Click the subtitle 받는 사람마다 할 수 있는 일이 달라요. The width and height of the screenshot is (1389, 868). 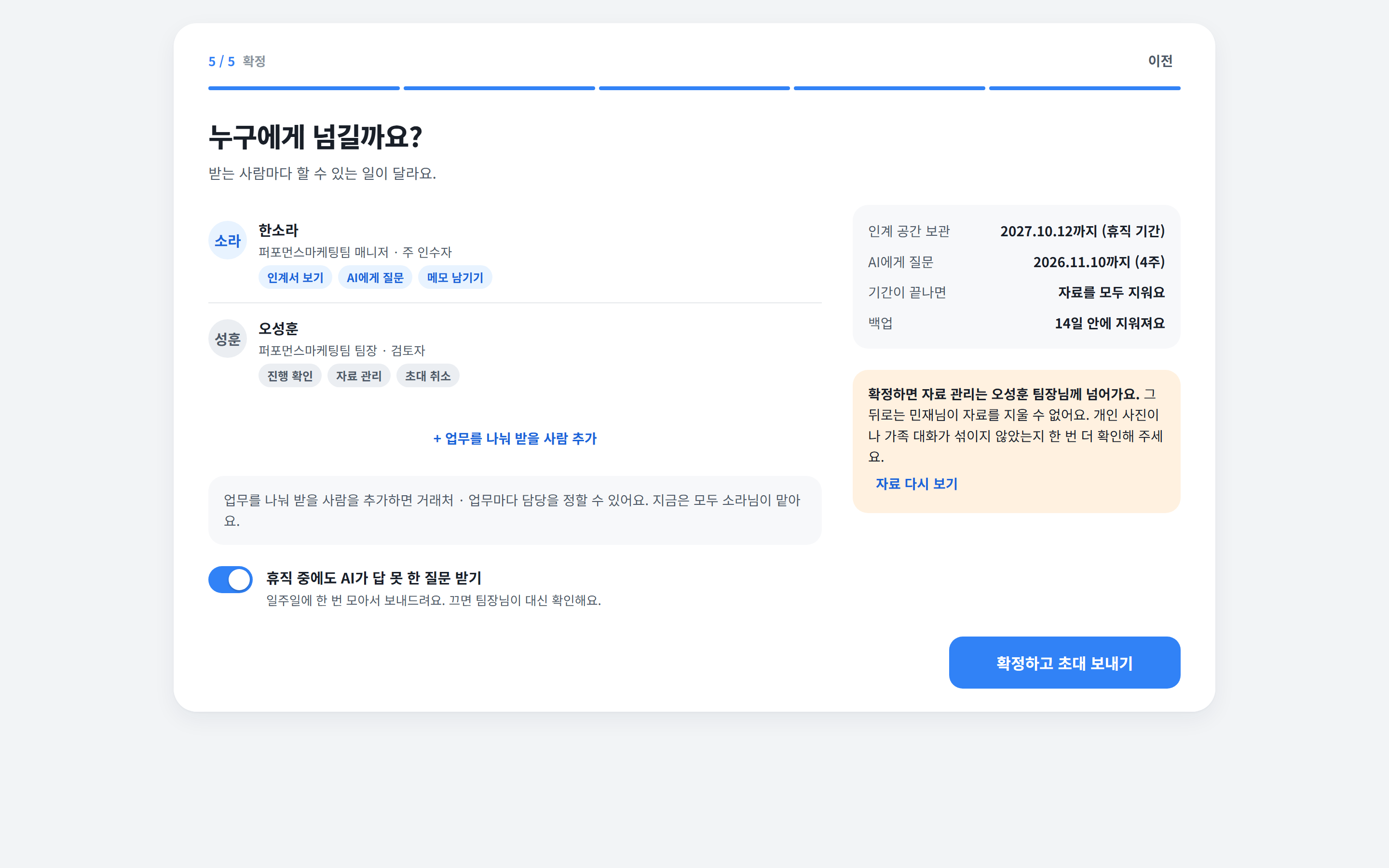[322, 173]
